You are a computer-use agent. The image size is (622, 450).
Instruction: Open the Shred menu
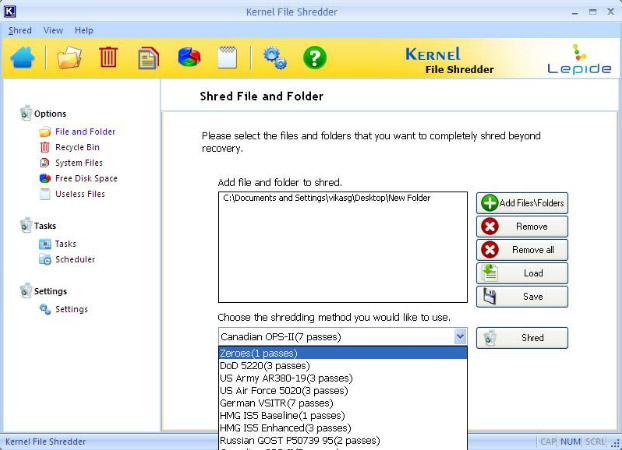tap(20, 30)
